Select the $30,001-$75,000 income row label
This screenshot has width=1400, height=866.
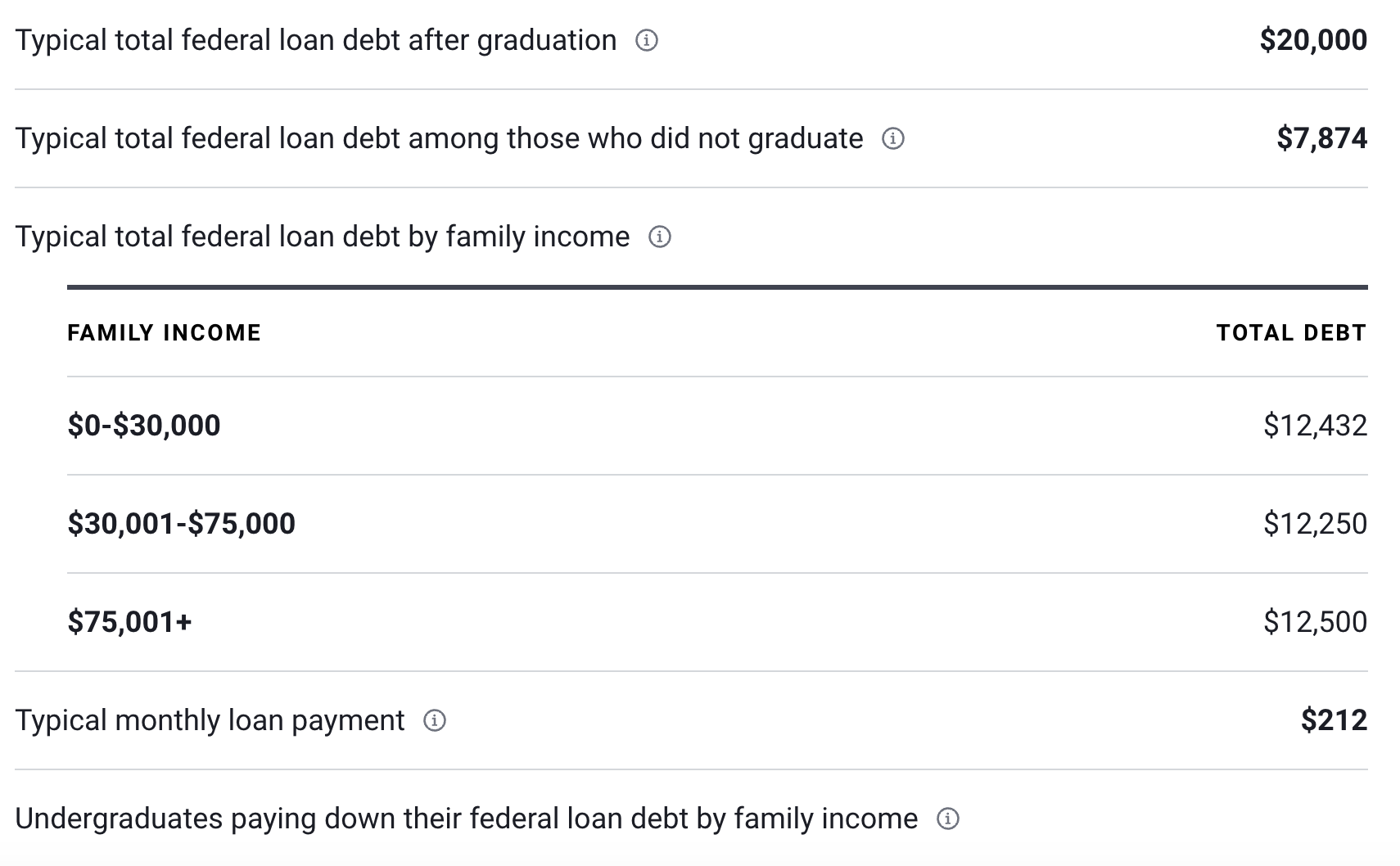pyautogui.click(x=181, y=524)
